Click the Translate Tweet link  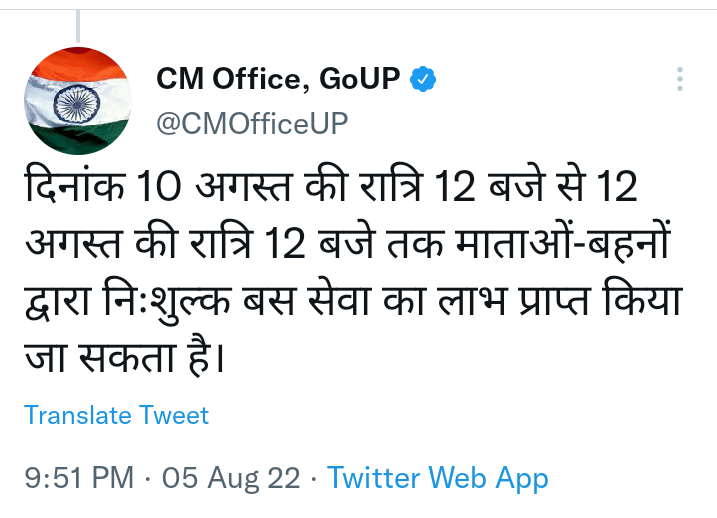[116, 415]
